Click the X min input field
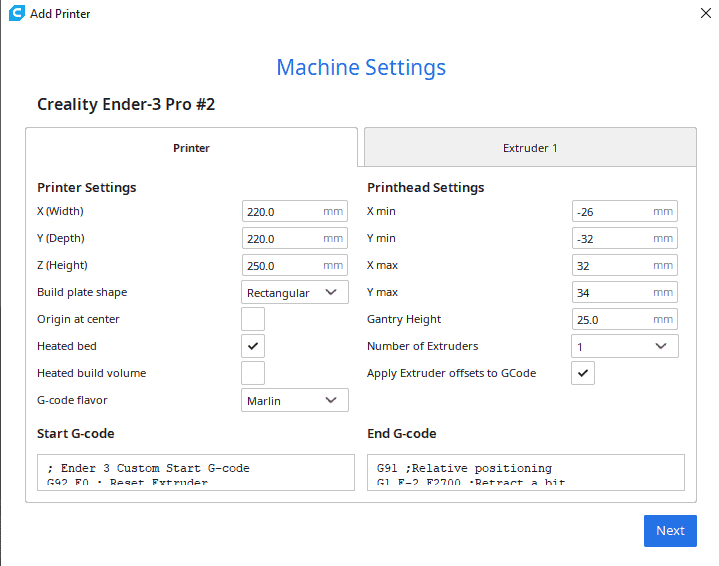719x566 pixels. click(625, 211)
